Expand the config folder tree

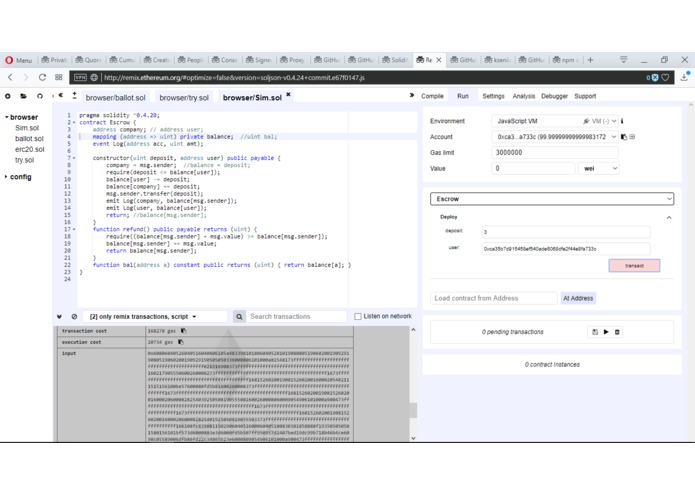point(6,177)
